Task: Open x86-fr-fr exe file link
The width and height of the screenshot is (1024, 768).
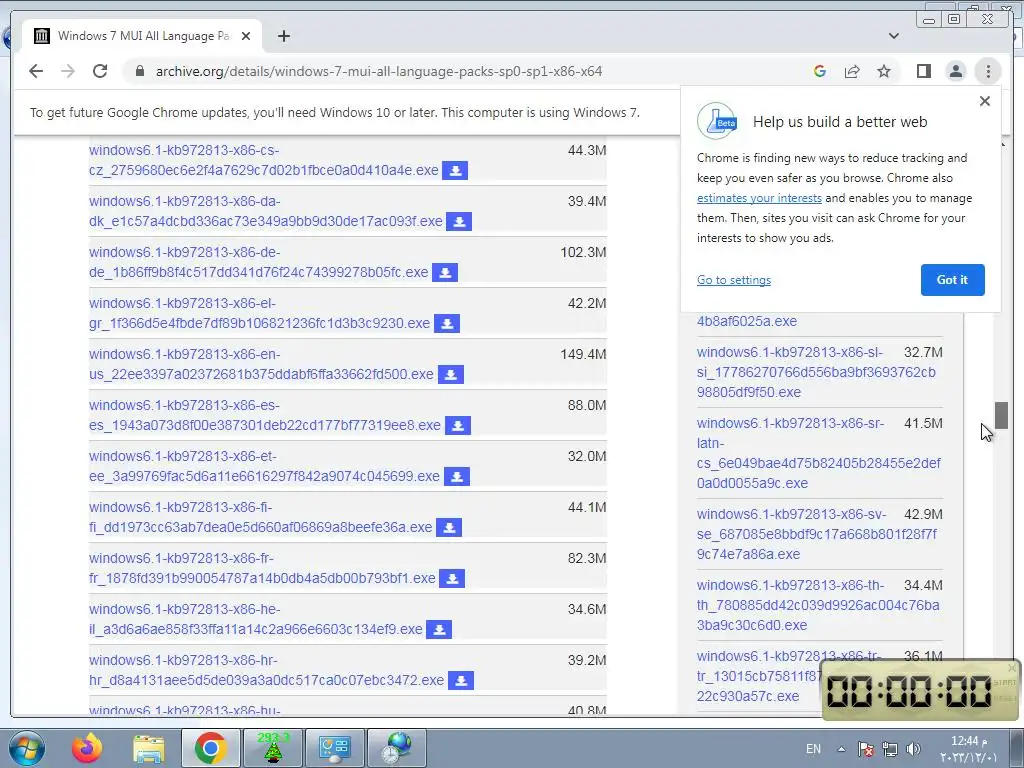Action: [x=262, y=568]
